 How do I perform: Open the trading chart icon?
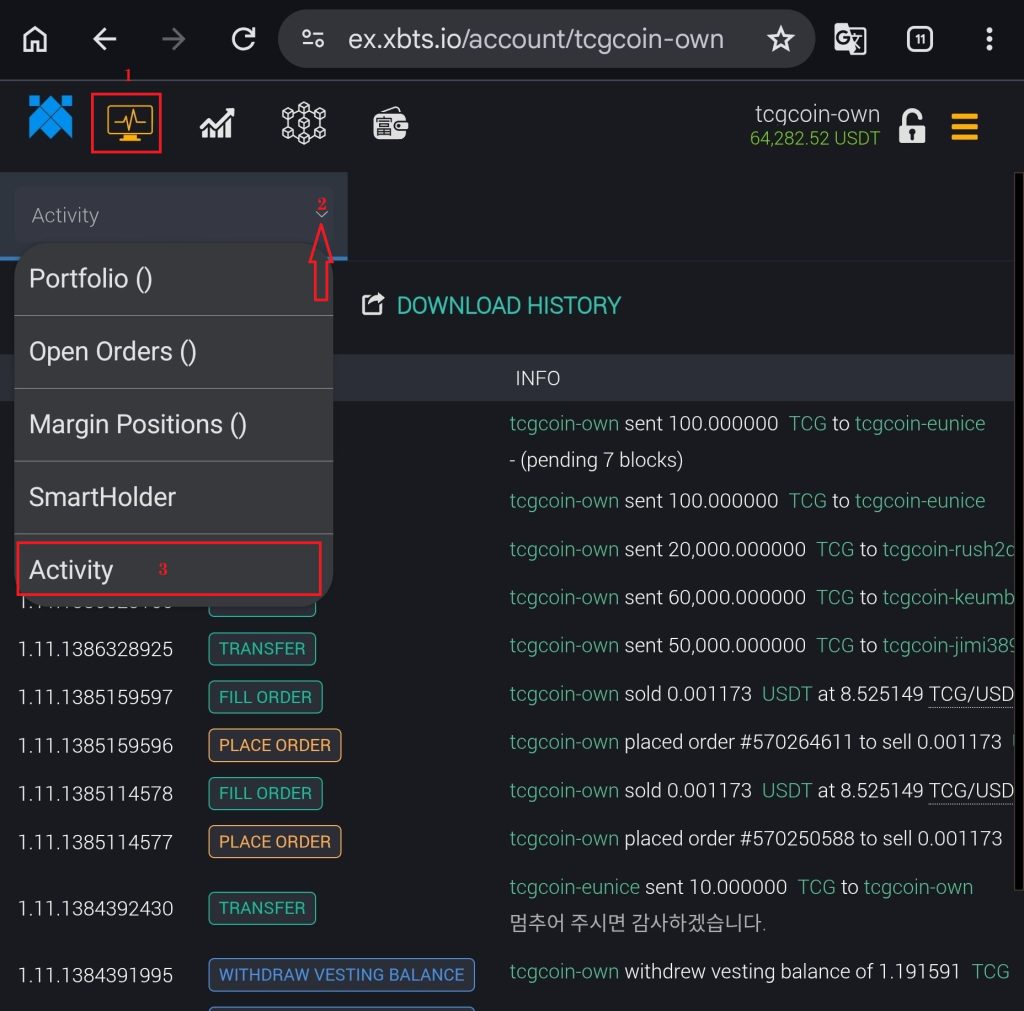[217, 124]
